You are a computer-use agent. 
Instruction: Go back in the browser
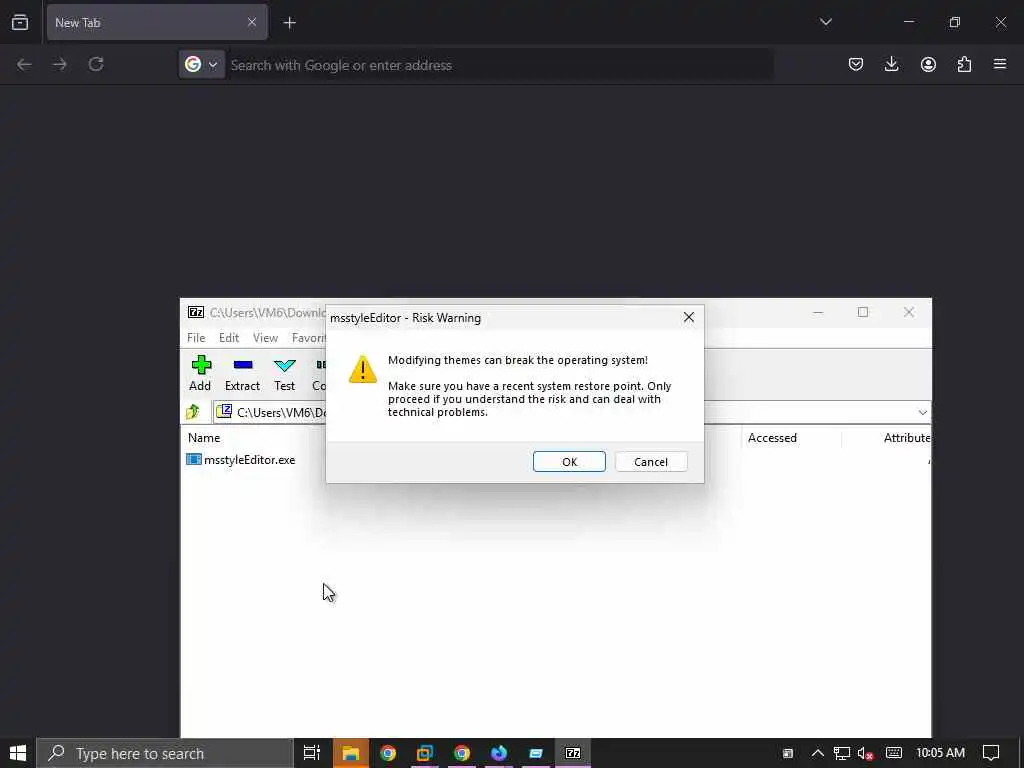(24, 64)
